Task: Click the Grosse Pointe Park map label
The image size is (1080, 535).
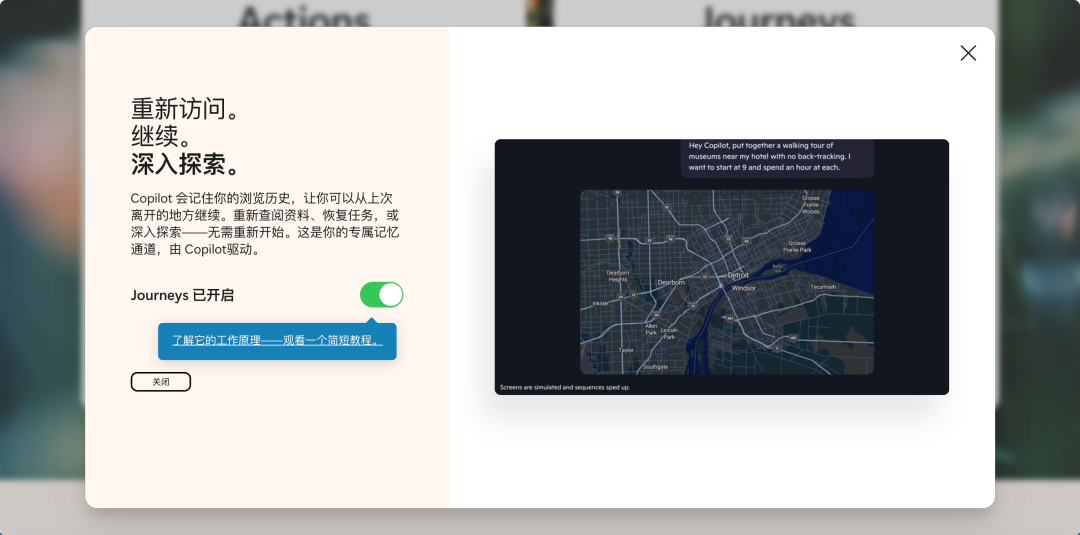Action: click(x=797, y=246)
